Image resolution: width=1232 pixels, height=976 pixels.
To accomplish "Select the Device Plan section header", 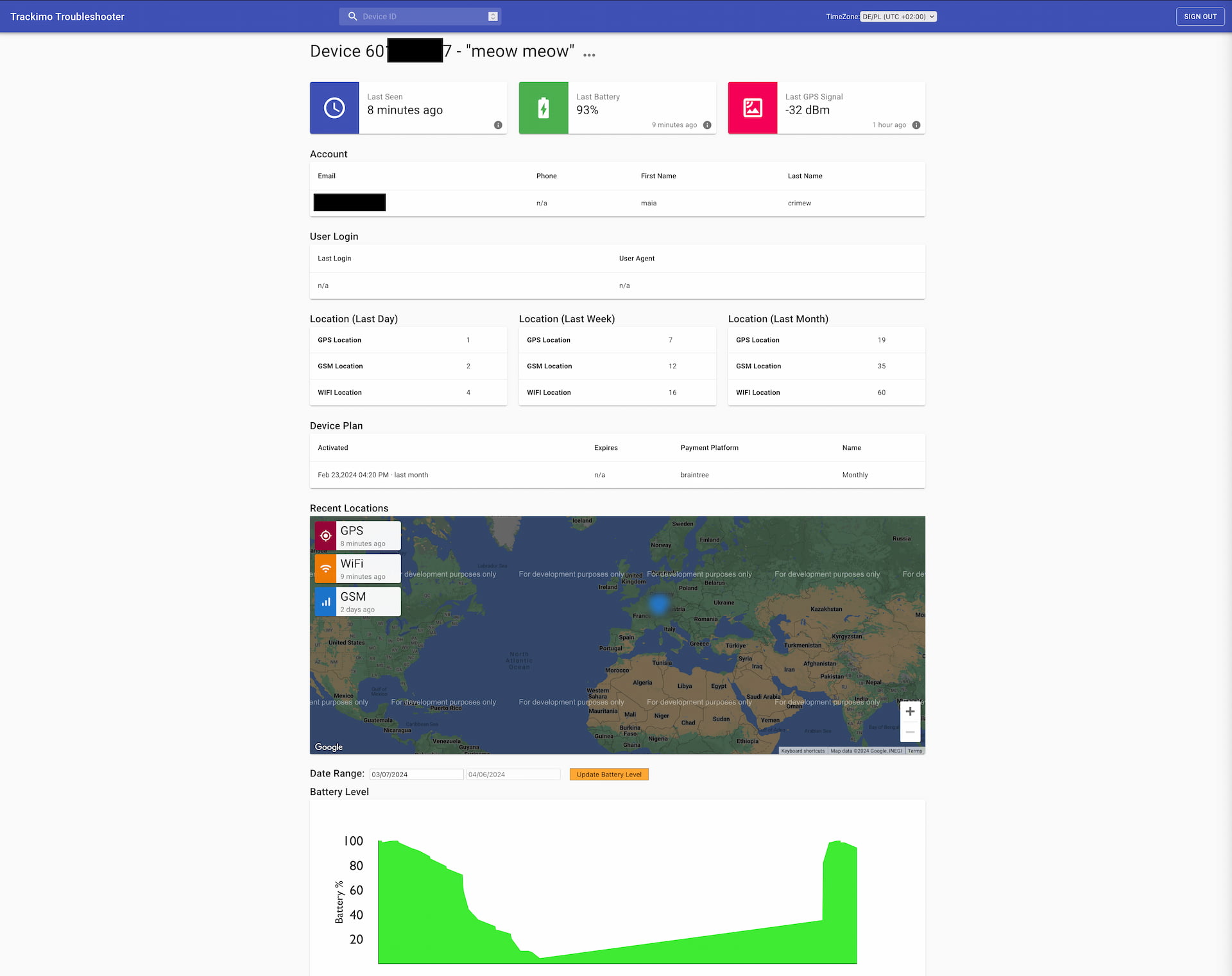I will (337, 425).
